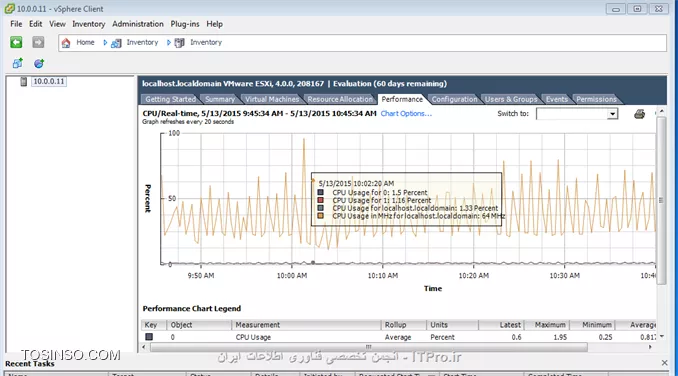Click the new virtual machine toolbar icon
This screenshot has width=678, height=376.
tap(18, 64)
